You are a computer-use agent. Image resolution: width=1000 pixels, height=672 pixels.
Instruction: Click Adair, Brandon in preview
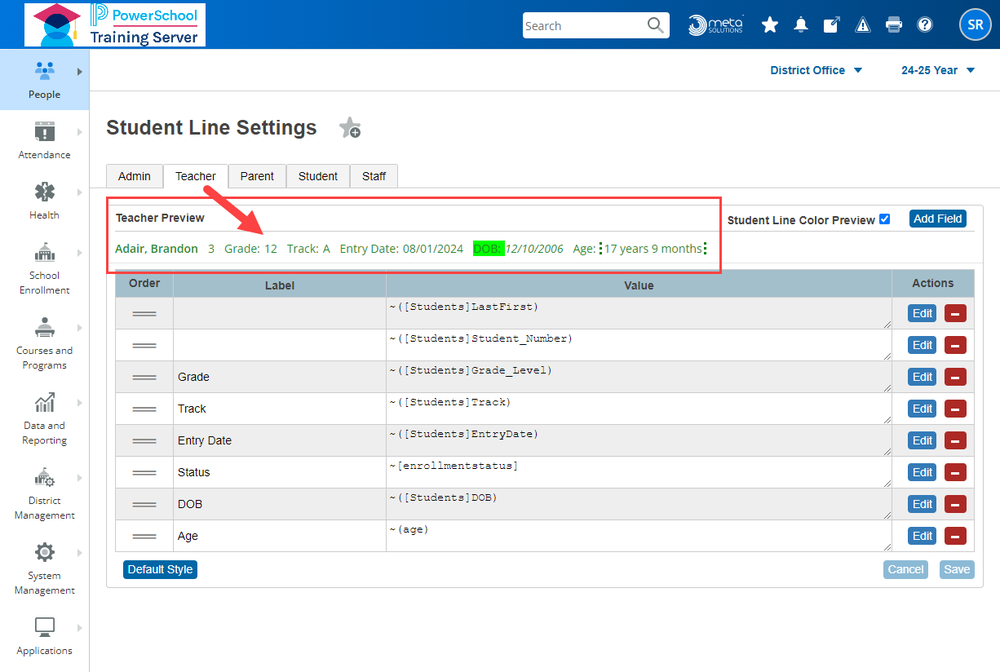tap(156, 249)
